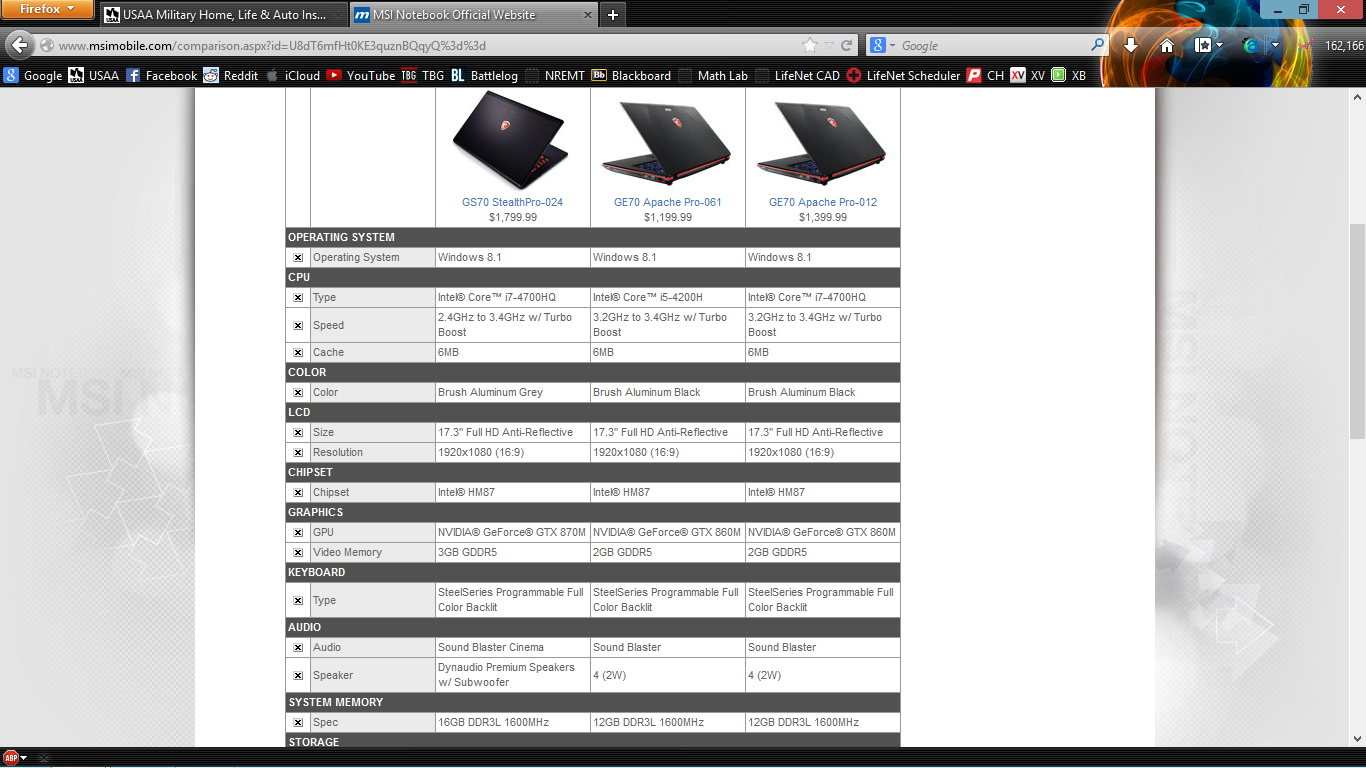Open the USAA bookmark
The height and width of the screenshot is (768, 1366).
(x=94, y=75)
